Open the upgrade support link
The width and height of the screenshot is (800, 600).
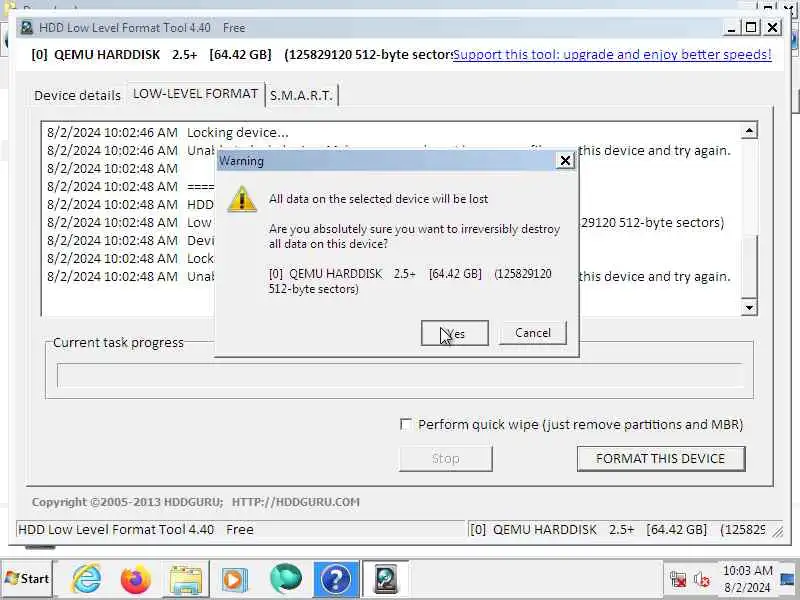tap(612, 55)
